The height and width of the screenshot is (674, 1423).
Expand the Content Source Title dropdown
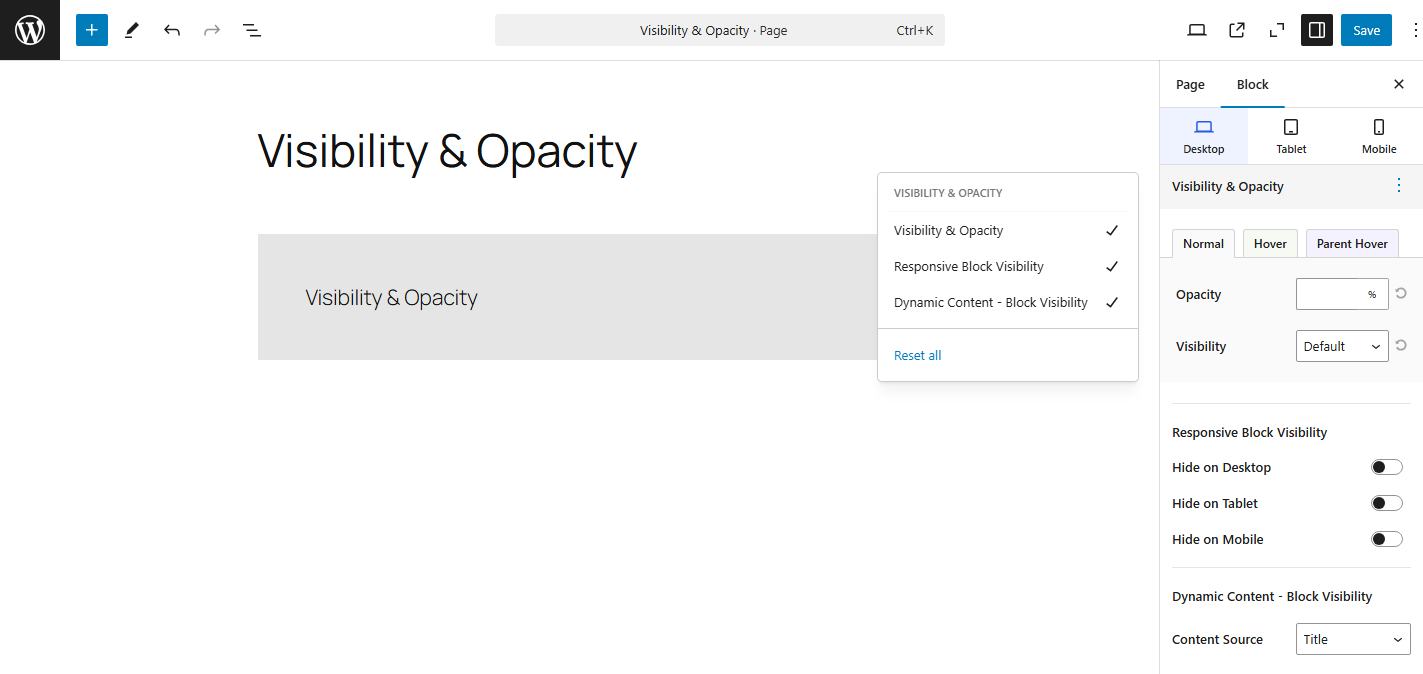pyautogui.click(x=1353, y=639)
